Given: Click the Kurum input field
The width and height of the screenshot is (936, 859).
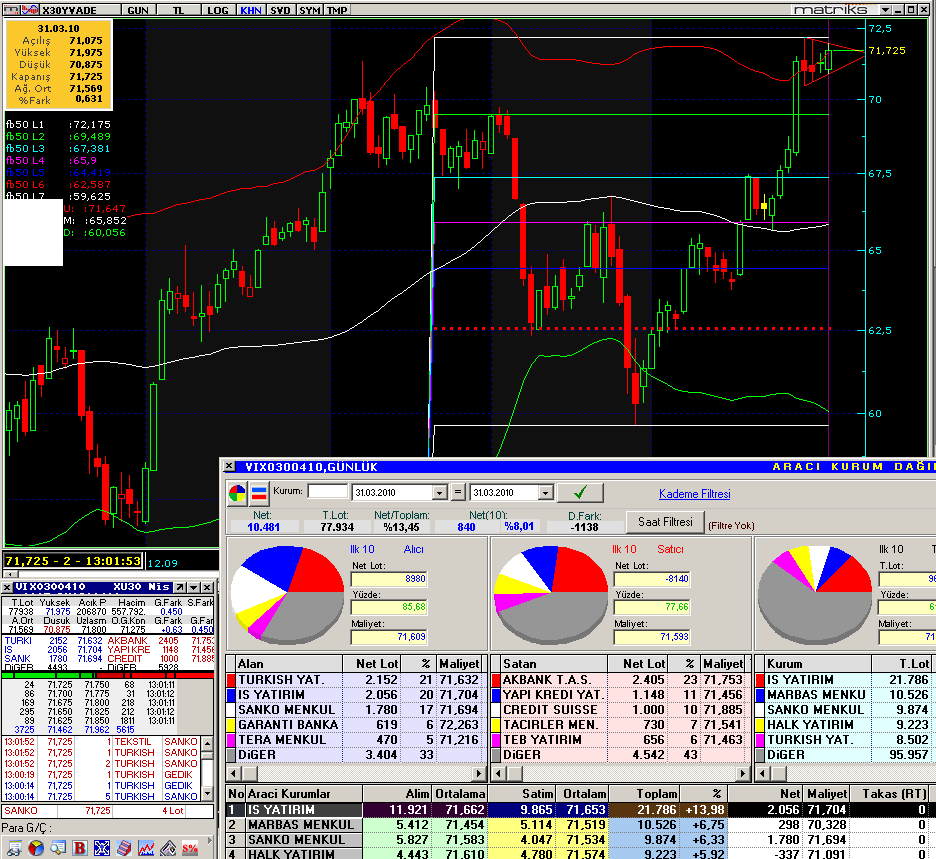Looking at the screenshot, I should point(327,491).
